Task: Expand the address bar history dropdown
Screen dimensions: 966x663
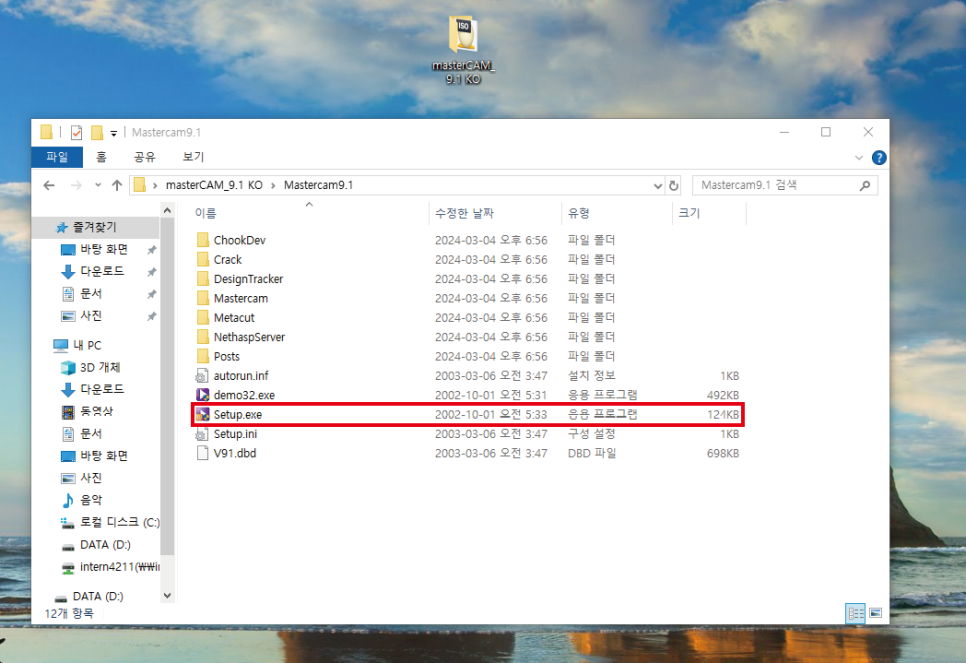Action: click(657, 185)
